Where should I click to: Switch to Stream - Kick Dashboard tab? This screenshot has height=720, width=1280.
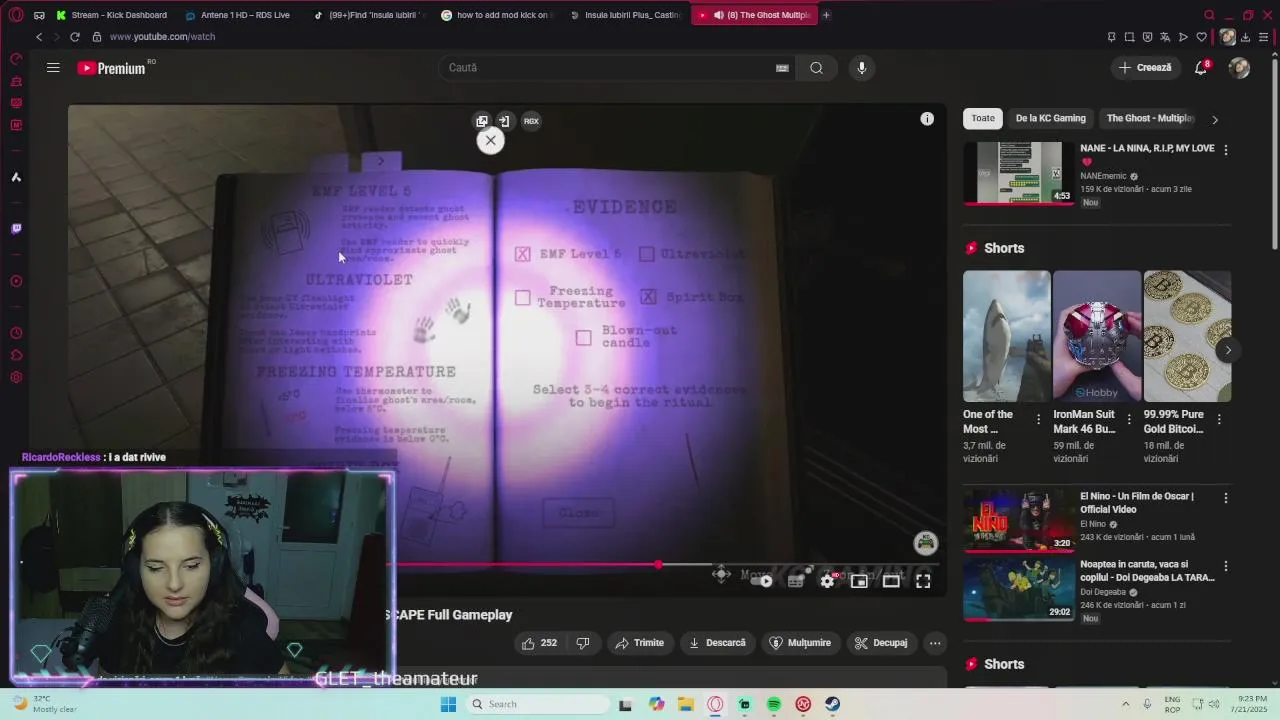click(110, 15)
